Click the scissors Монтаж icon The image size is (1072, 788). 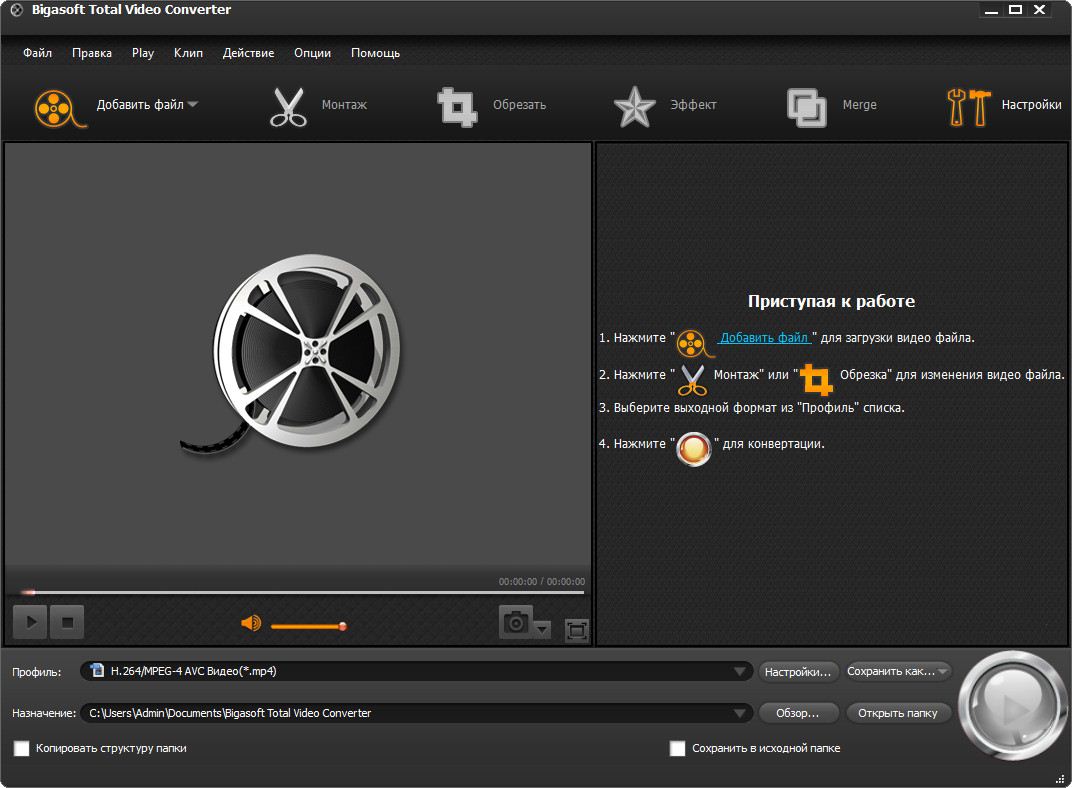(288, 107)
